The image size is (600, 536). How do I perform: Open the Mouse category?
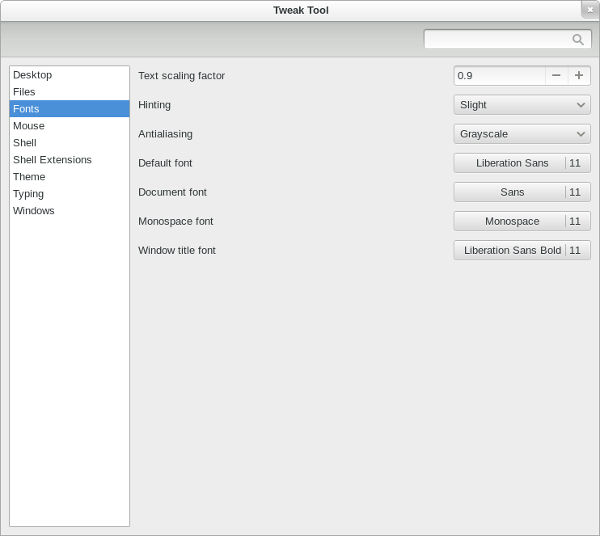70,126
